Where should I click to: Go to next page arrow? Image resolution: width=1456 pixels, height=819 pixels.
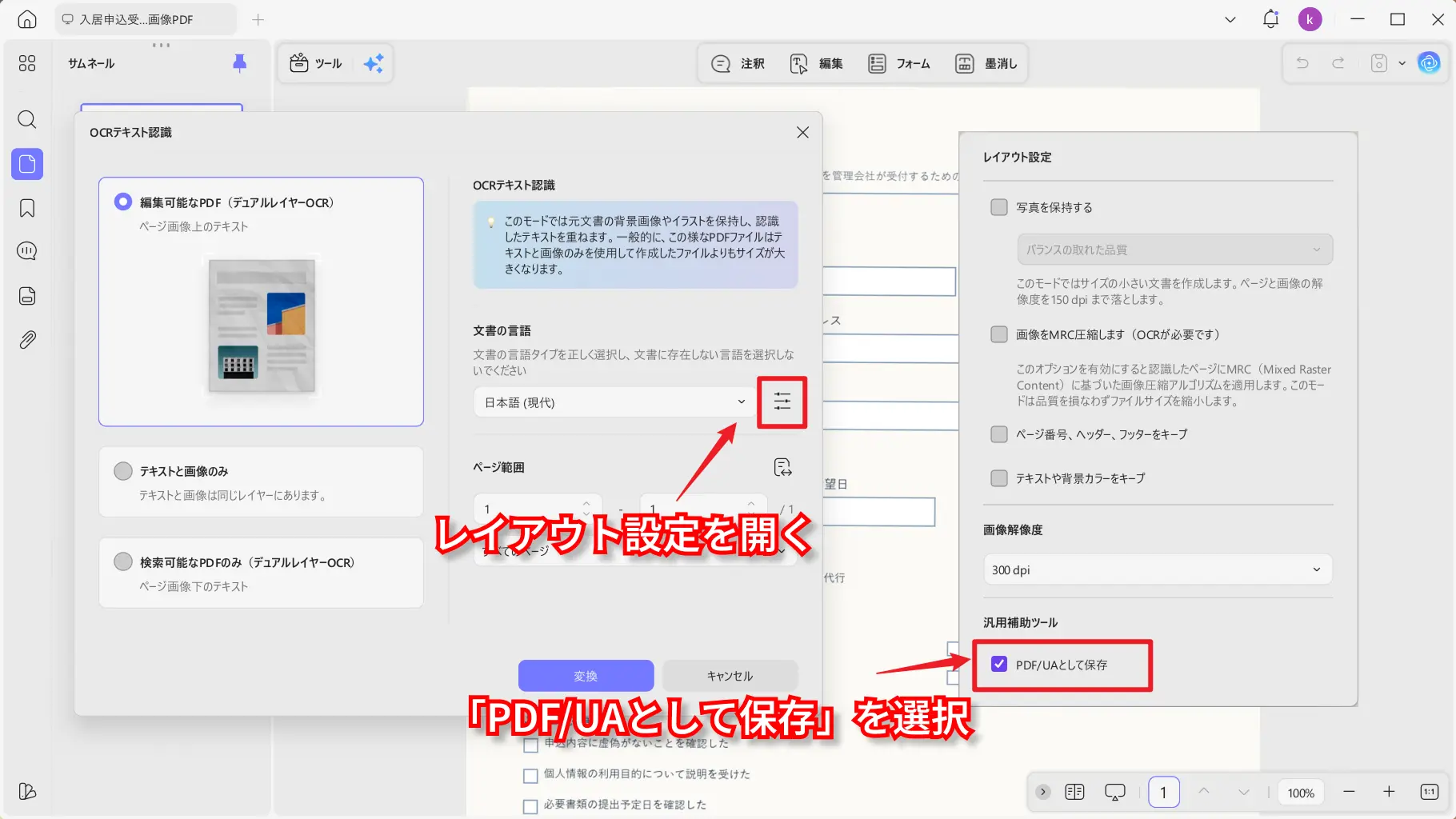1243,792
